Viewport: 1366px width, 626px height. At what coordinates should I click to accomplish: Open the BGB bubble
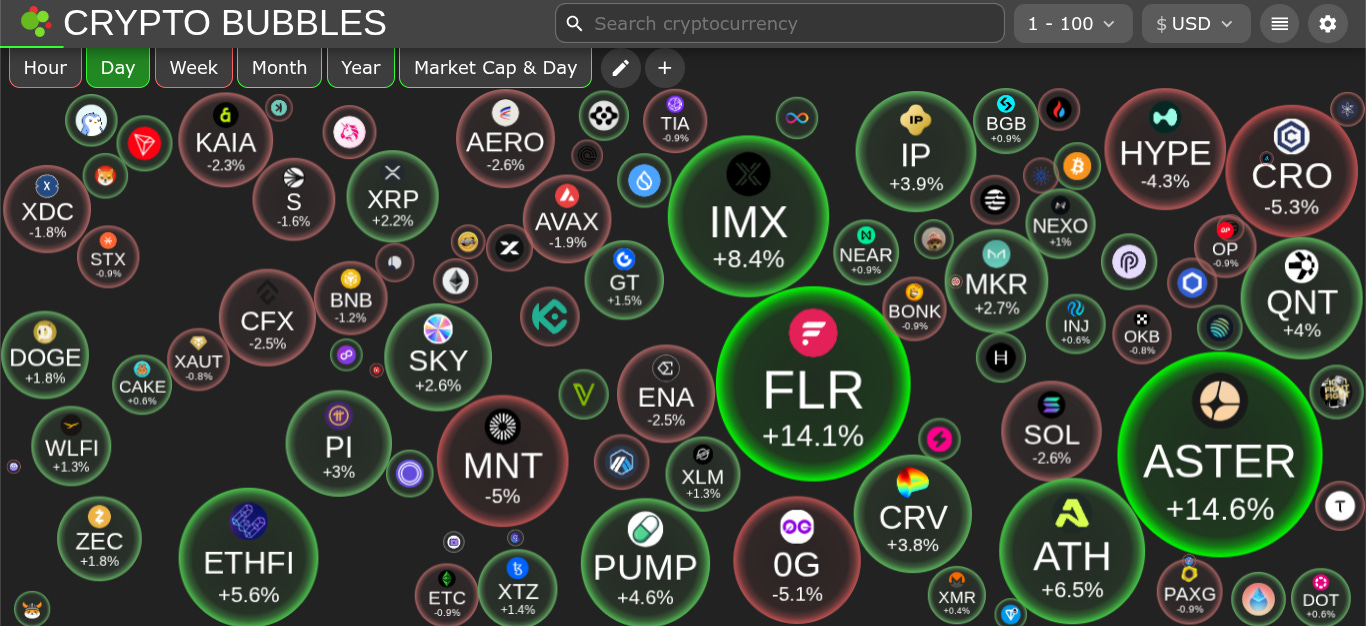[x=1006, y=121]
